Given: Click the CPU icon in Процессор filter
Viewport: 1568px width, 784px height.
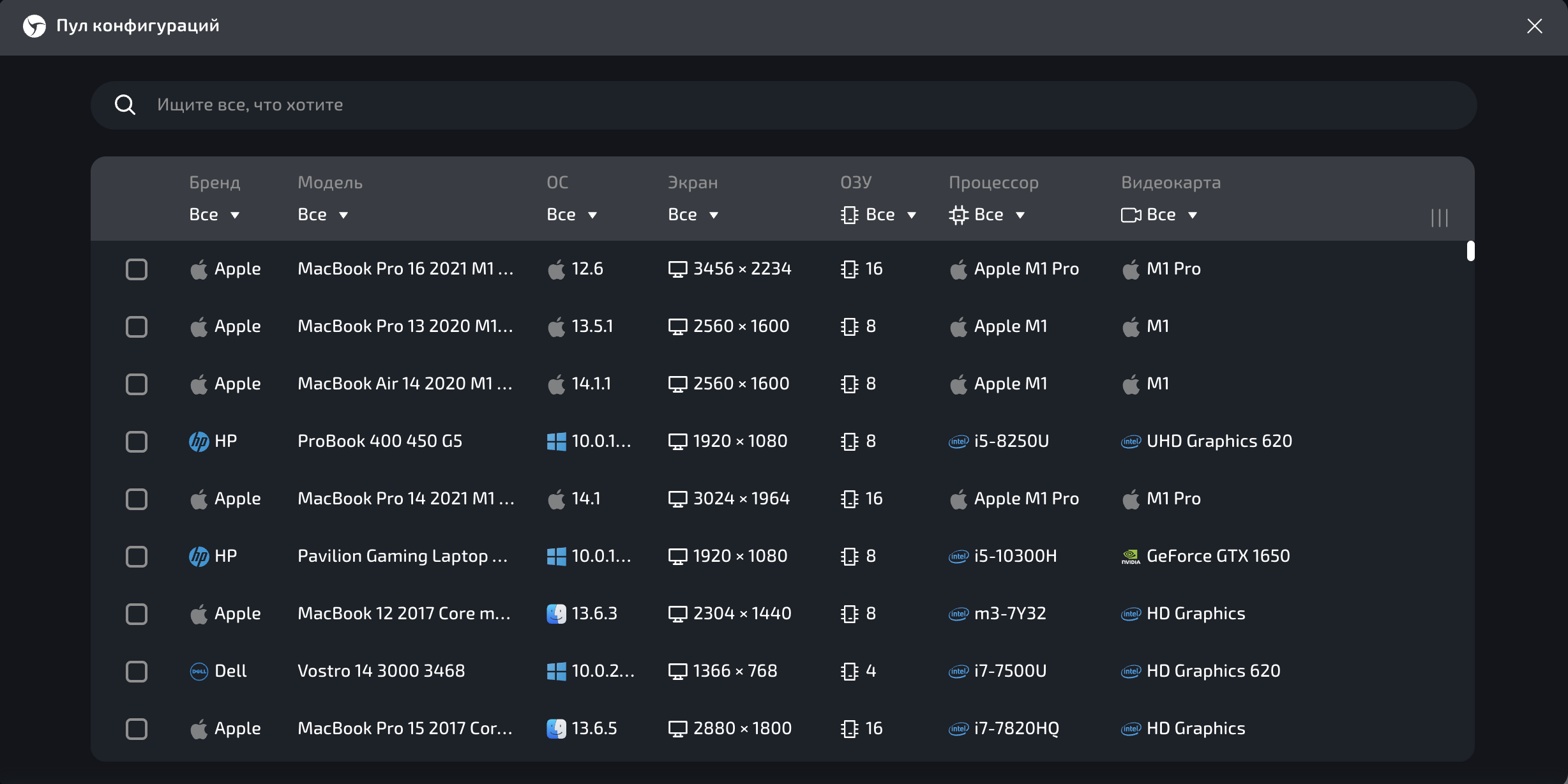Looking at the screenshot, I should (x=958, y=215).
